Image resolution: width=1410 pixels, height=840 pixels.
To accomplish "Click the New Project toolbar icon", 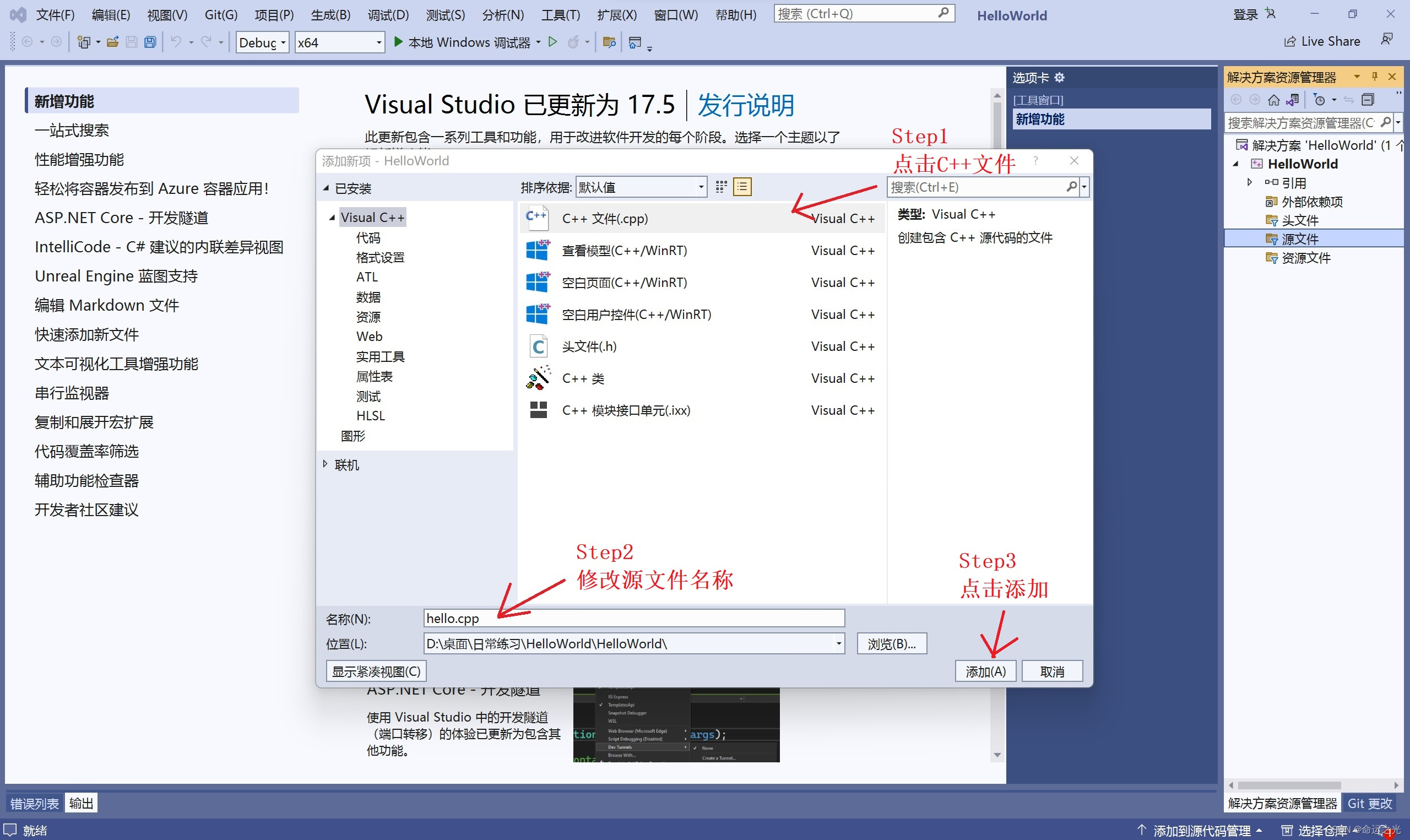I will pyautogui.click(x=84, y=42).
